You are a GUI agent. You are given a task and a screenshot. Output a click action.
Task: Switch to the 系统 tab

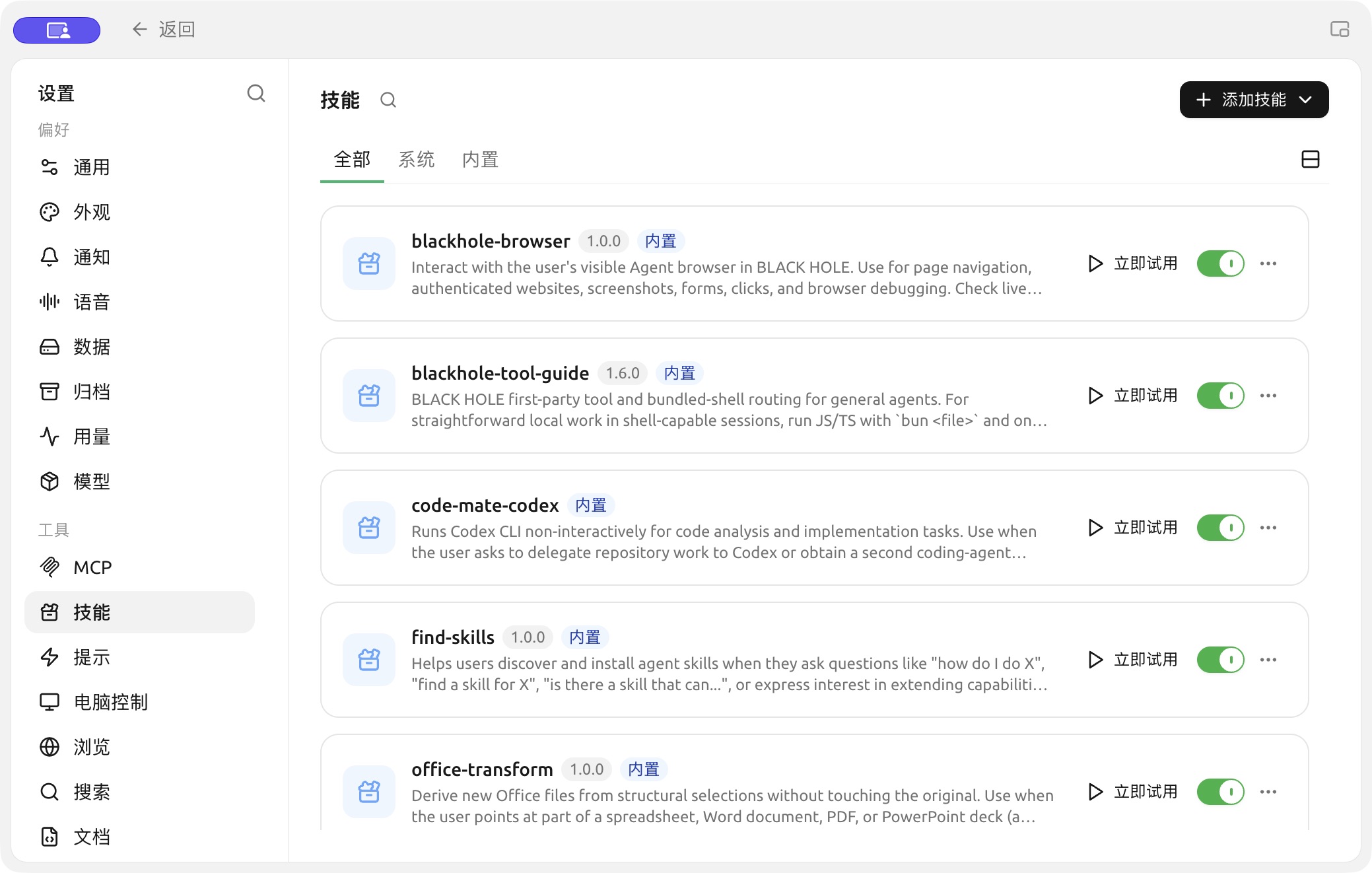coord(416,160)
